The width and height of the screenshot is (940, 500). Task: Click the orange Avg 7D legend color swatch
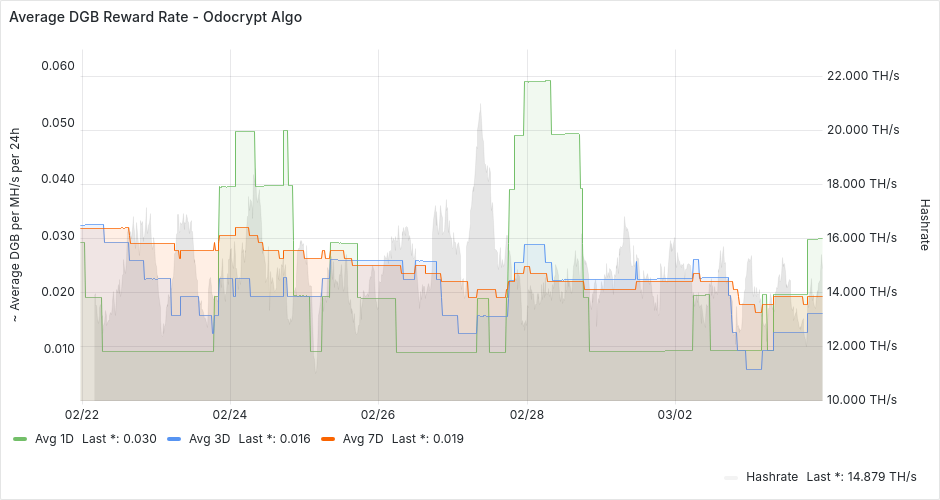pyautogui.click(x=328, y=438)
